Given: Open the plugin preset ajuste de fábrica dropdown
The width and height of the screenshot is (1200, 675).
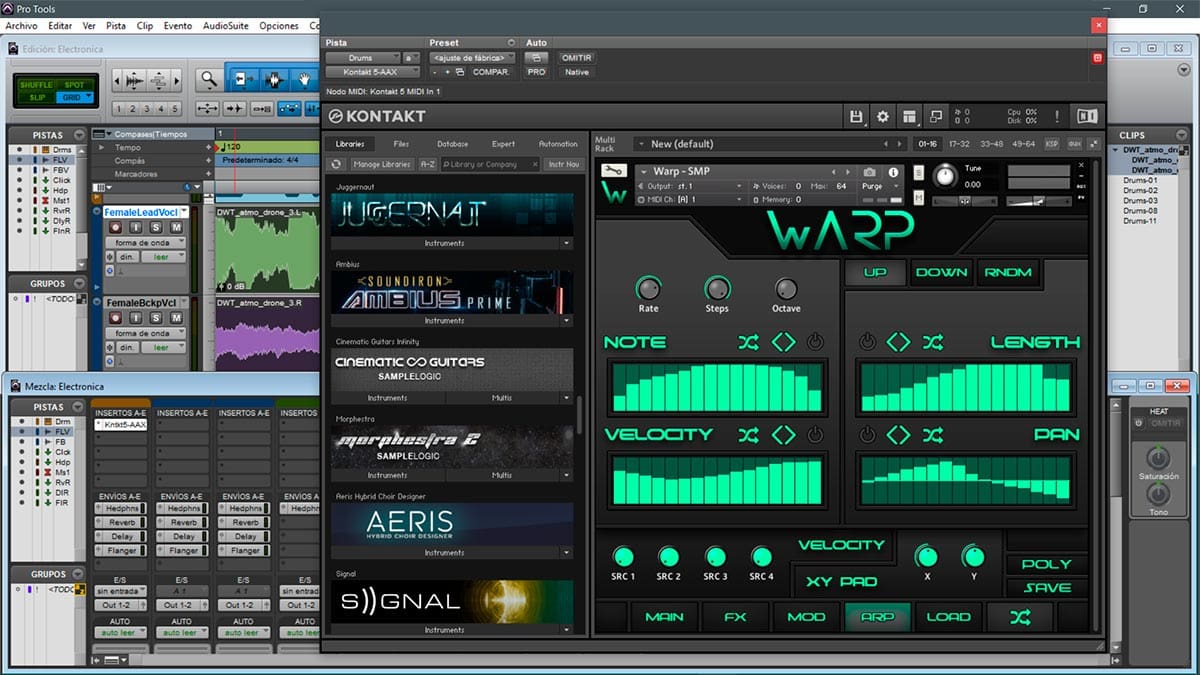Looking at the screenshot, I should (x=472, y=58).
